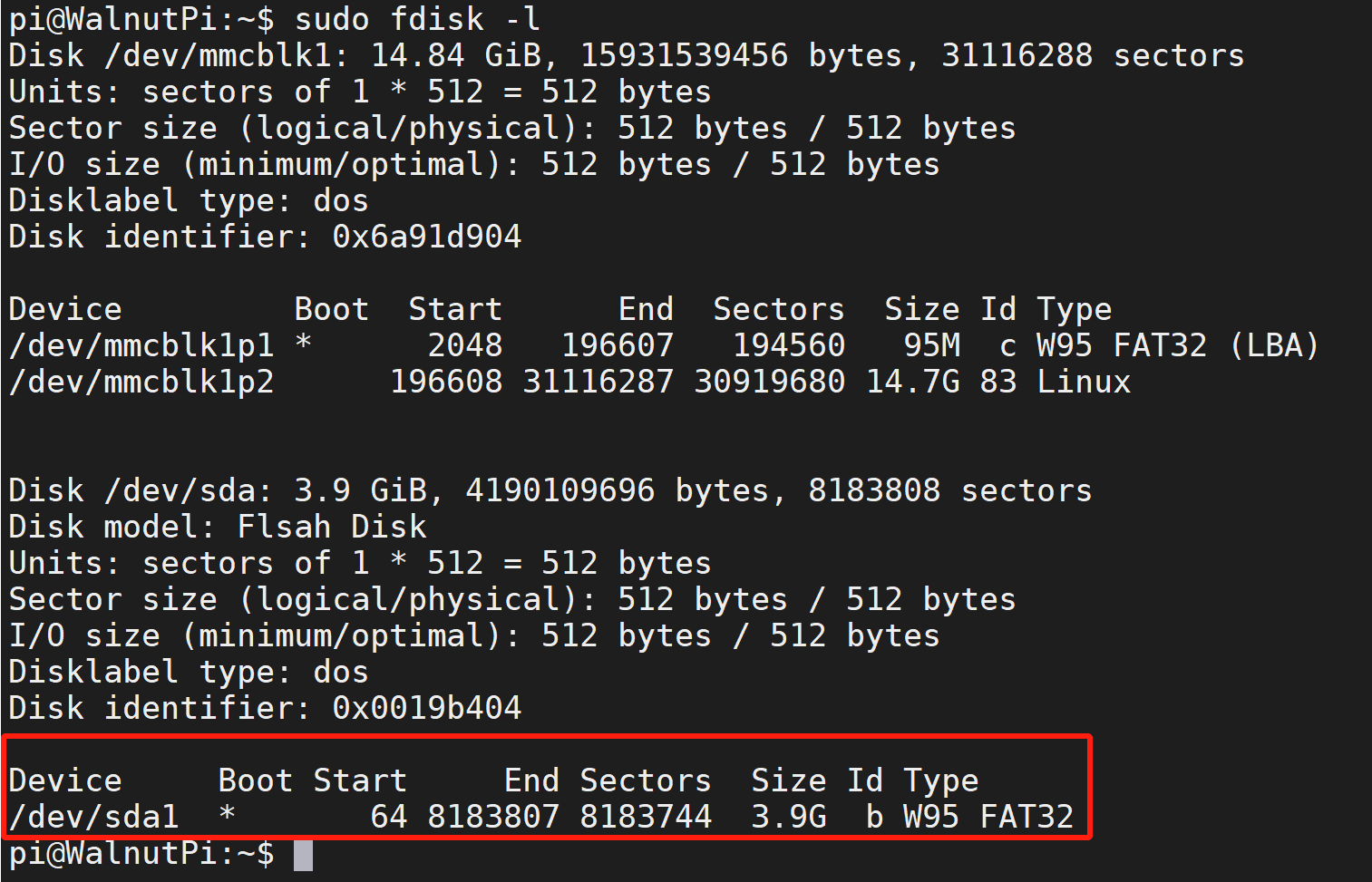Click end sector value '31116287'

[598, 382]
